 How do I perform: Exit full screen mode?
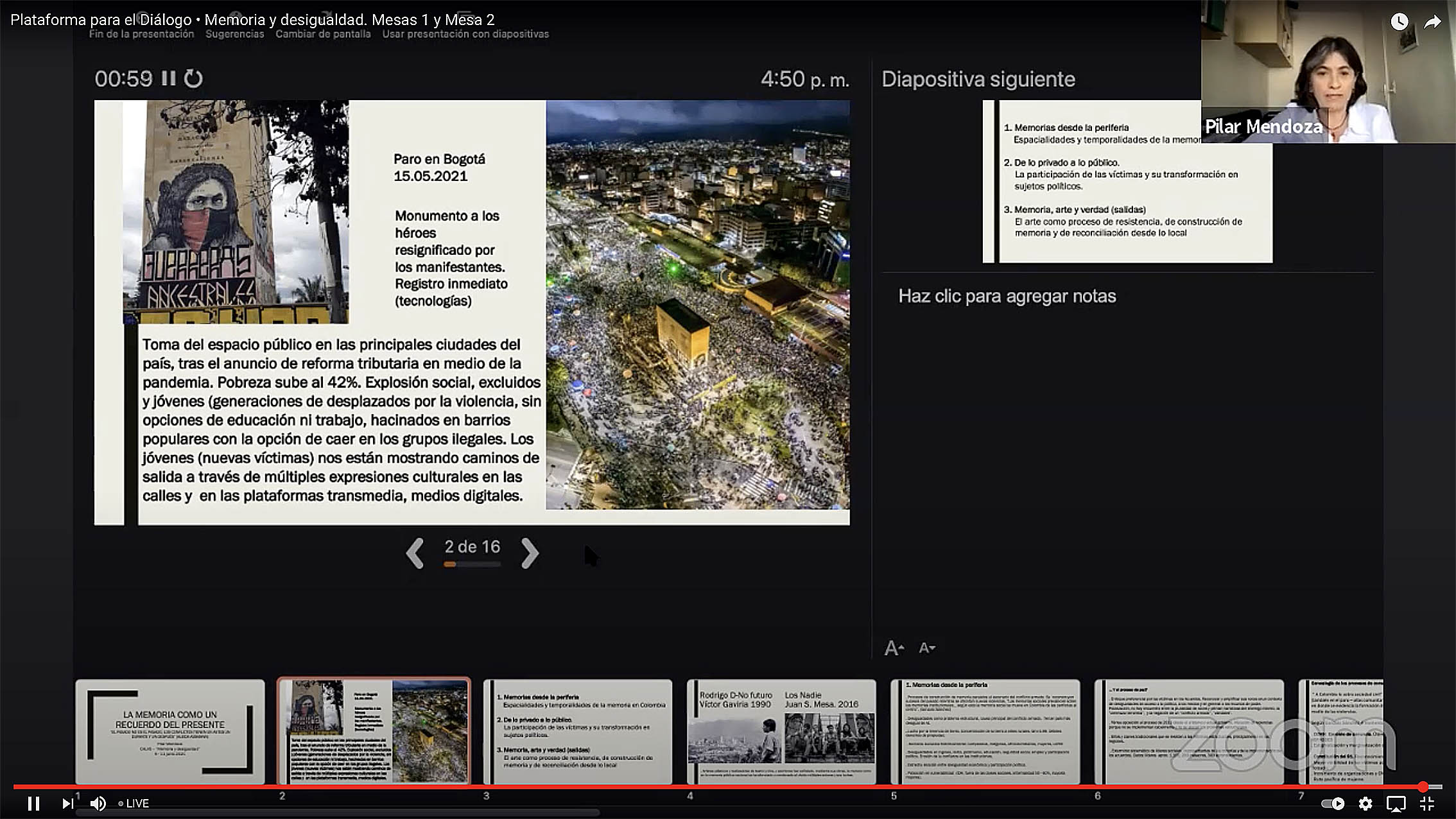pos(1426,804)
